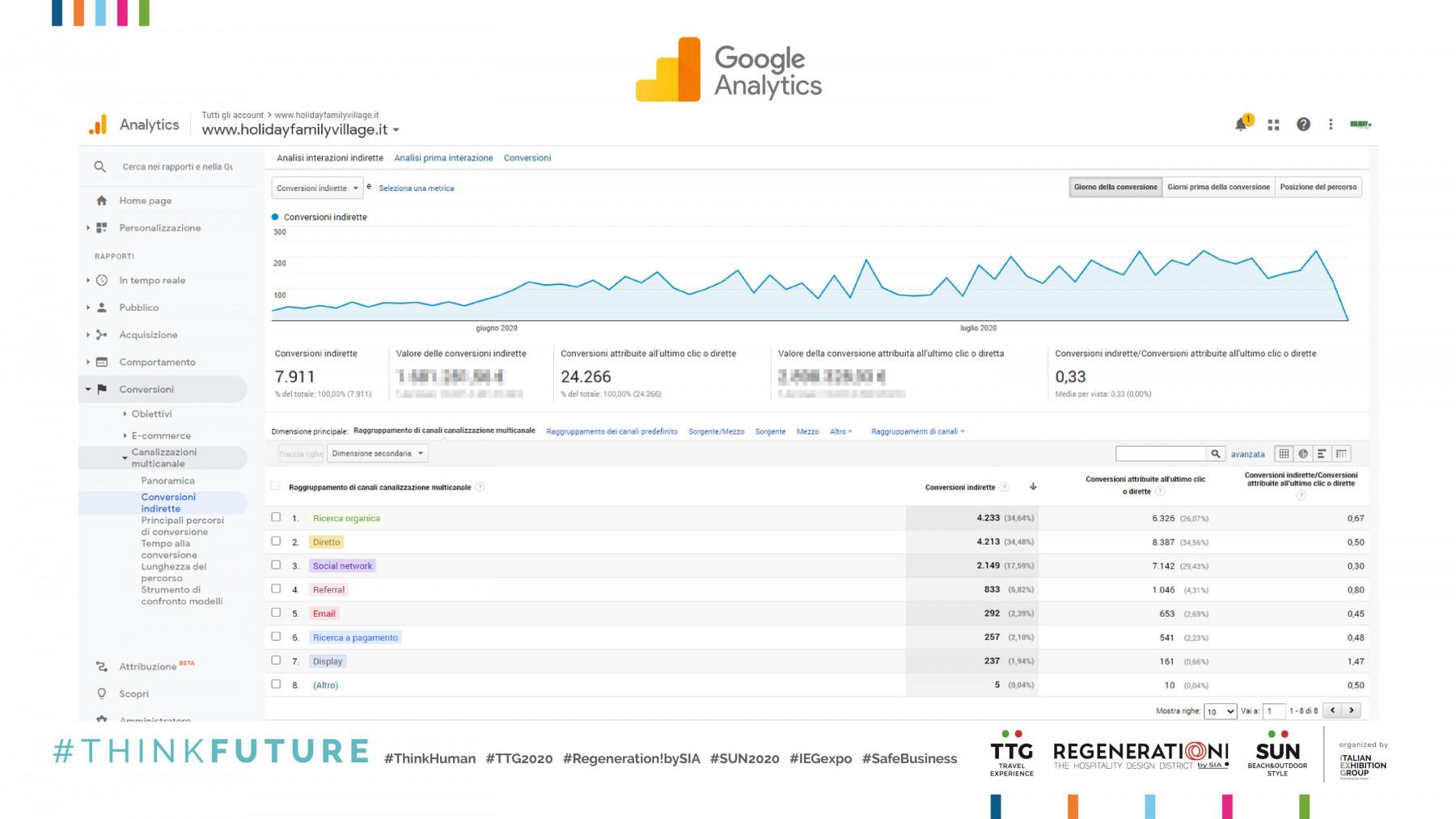Click Sorgente/Mezzo dimension link
The width and height of the screenshot is (1456, 819).
click(716, 431)
